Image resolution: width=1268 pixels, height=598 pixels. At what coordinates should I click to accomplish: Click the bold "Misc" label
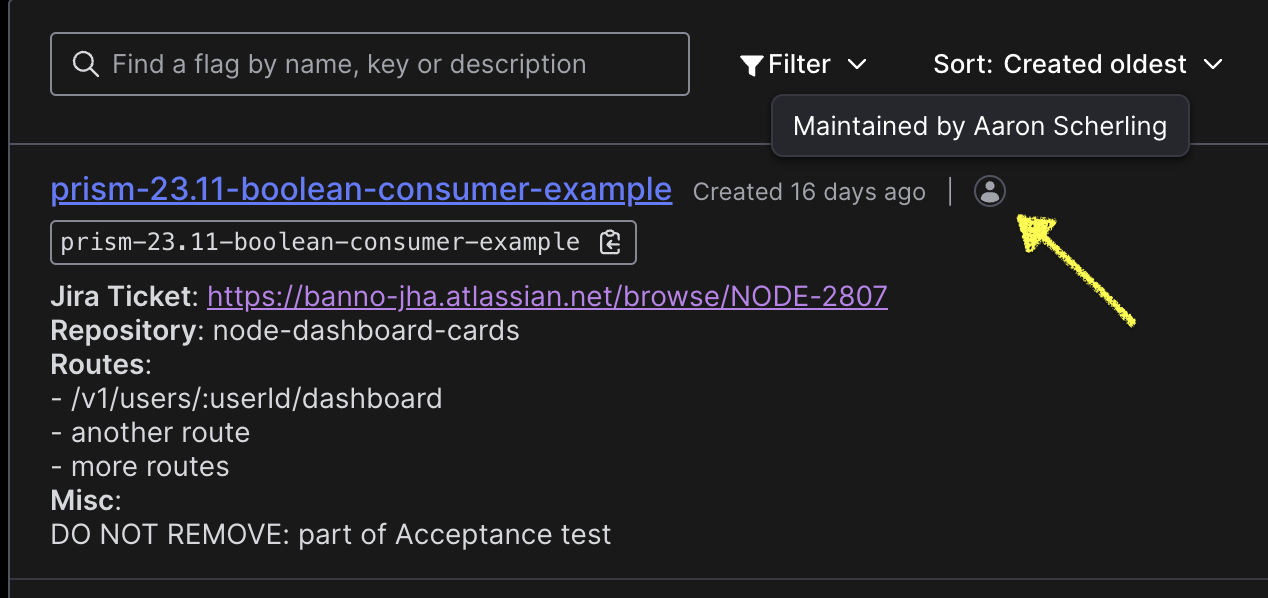(86, 501)
